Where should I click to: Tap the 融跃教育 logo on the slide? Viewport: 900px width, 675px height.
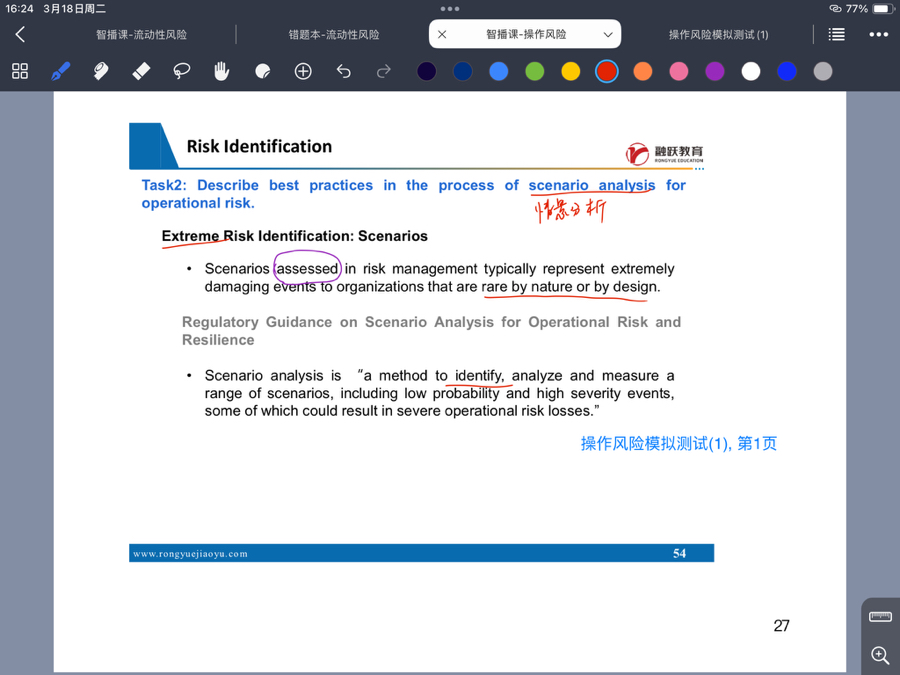(665, 153)
